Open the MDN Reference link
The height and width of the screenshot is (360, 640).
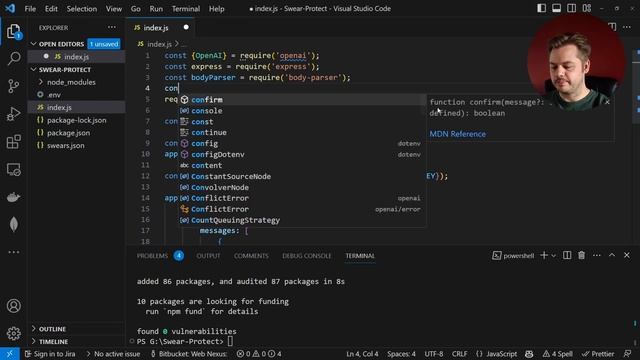point(458,134)
